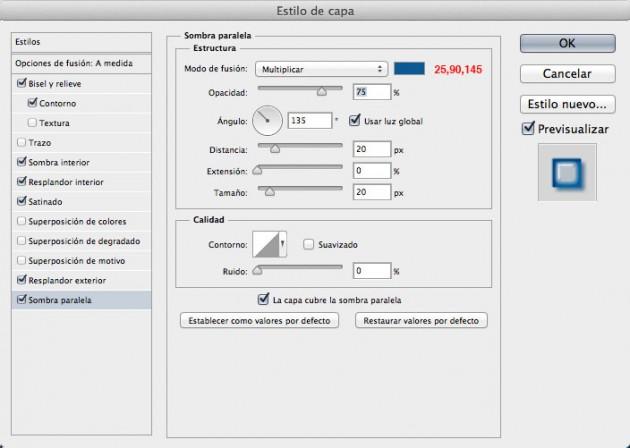The width and height of the screenshot is (630, 448).
Task: Click the Extensión slider handle
Action: coord(257,171)
